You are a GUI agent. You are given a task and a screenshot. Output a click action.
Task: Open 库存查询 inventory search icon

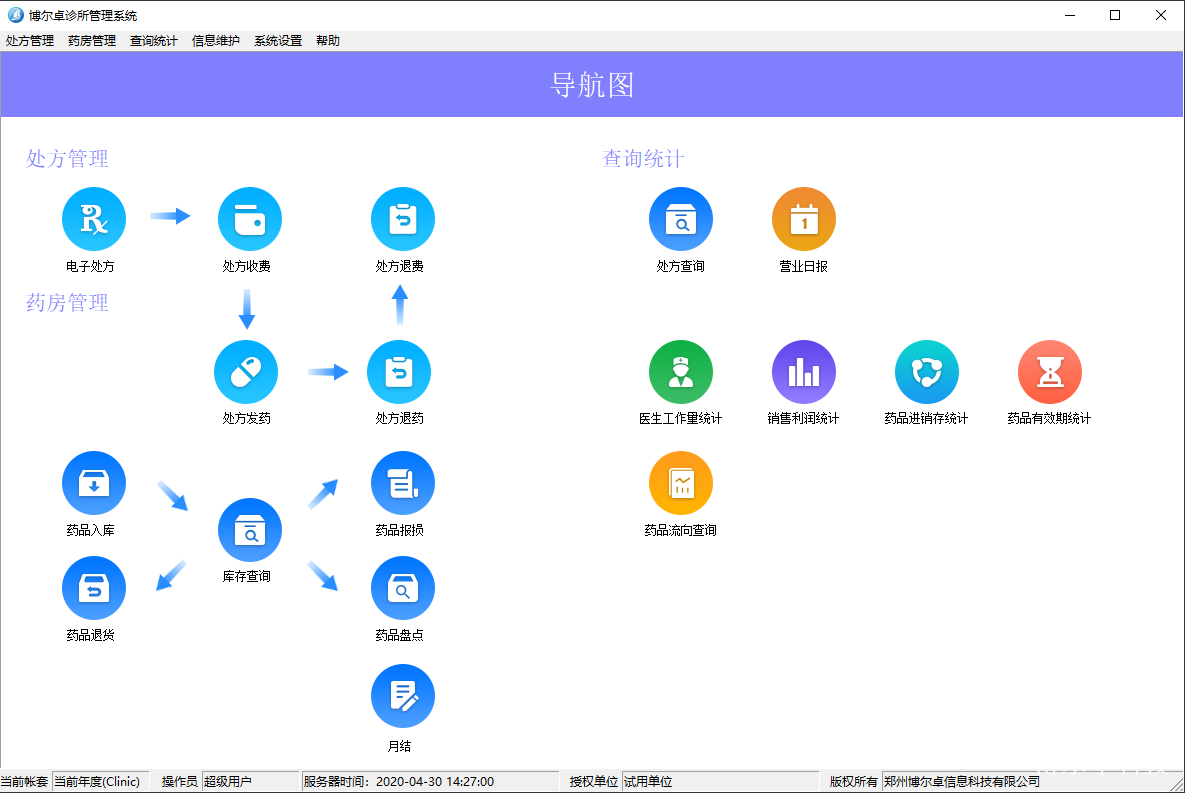(x=250, y=530)
